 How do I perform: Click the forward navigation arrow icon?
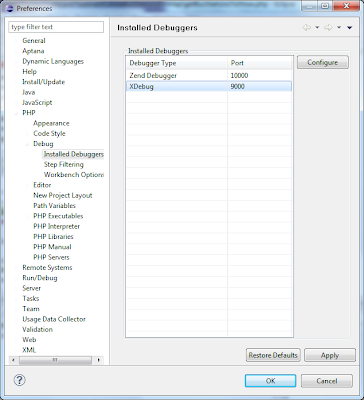328,28
